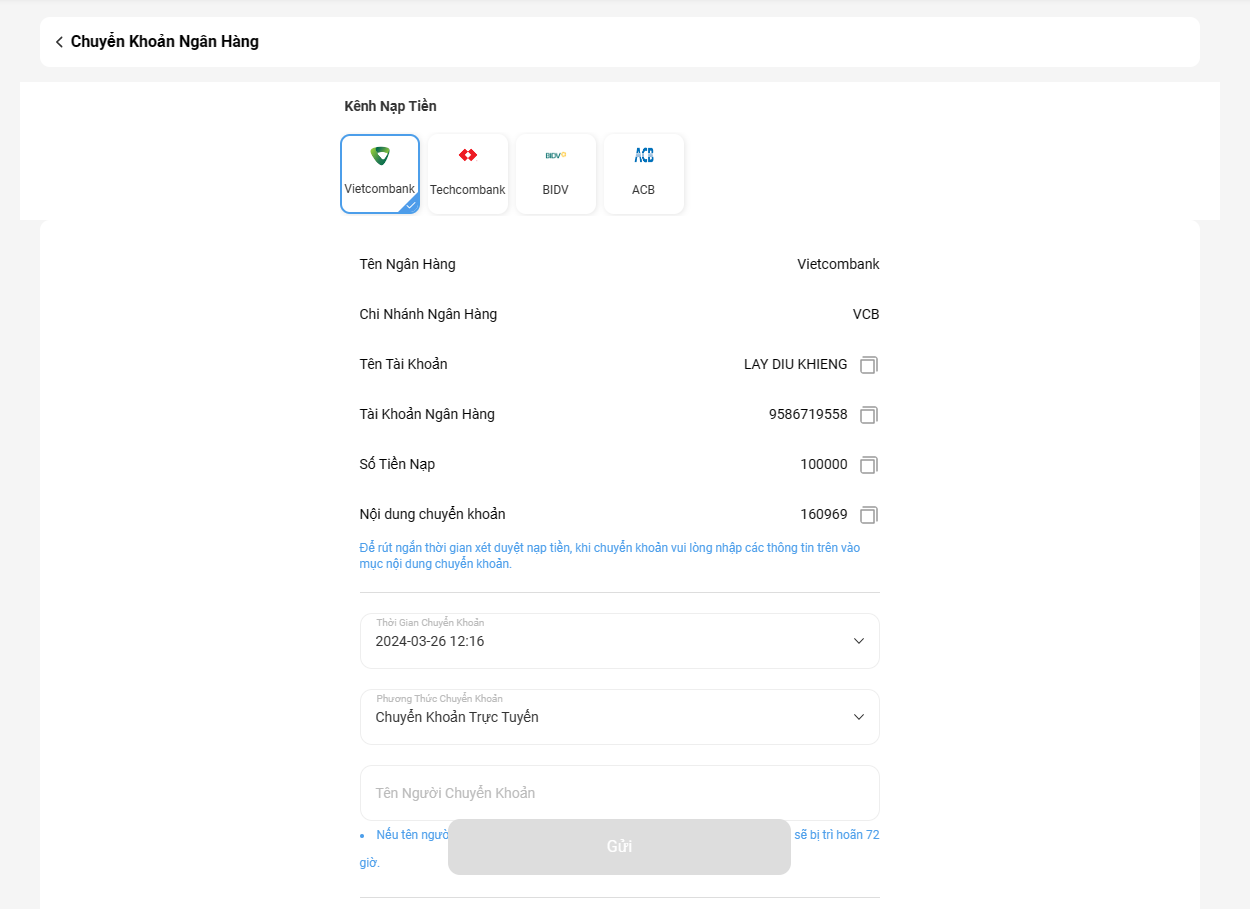Copy bank account number 9586719558

tap(868, 415)
